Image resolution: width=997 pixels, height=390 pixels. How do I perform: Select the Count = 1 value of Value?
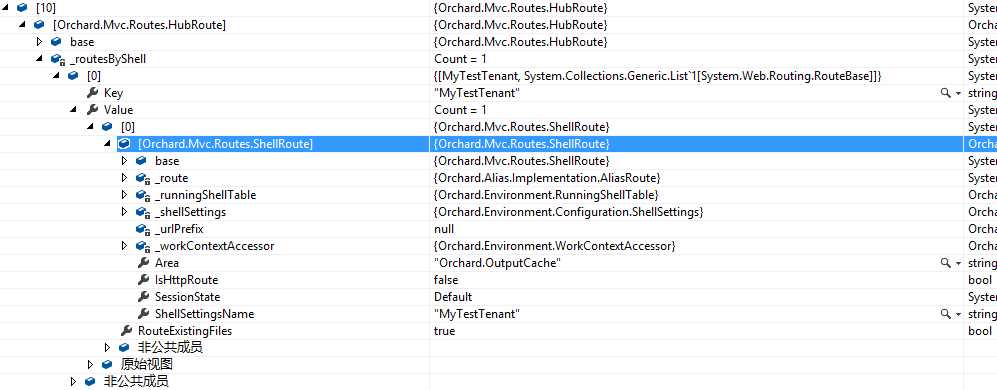460,110
